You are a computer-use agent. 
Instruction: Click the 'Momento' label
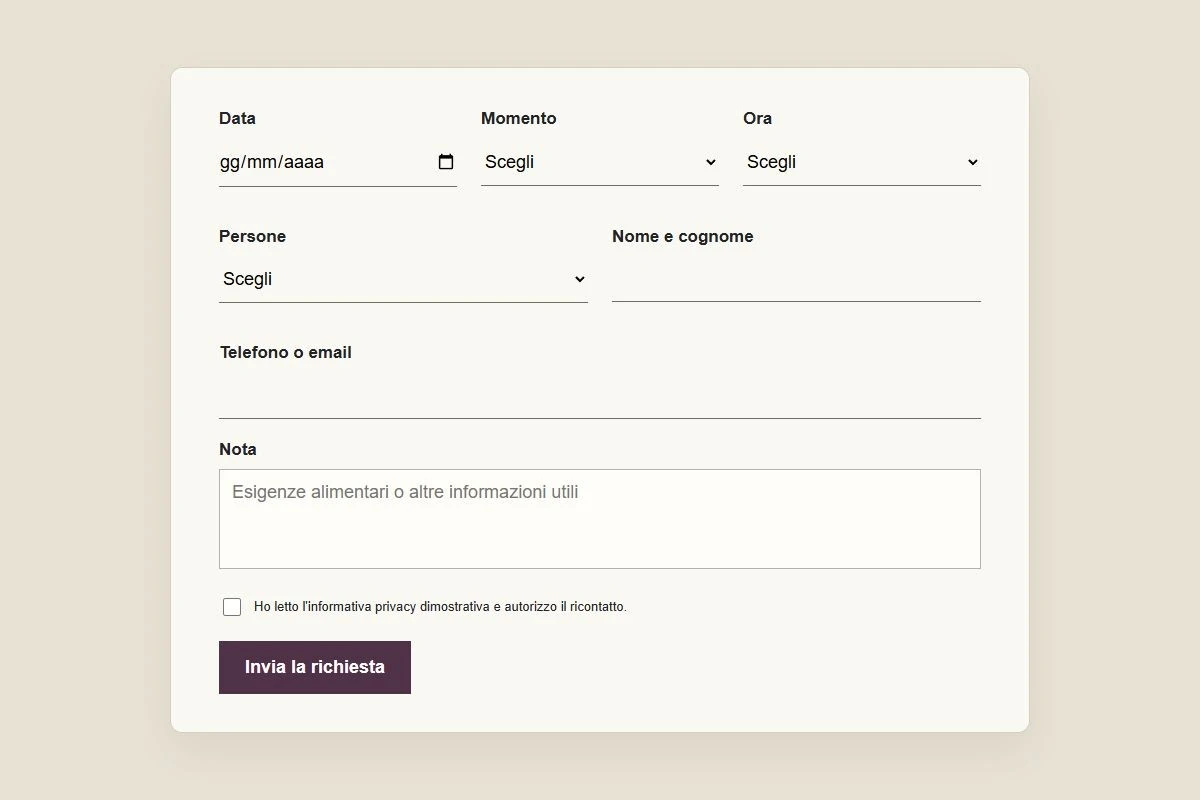519,118
